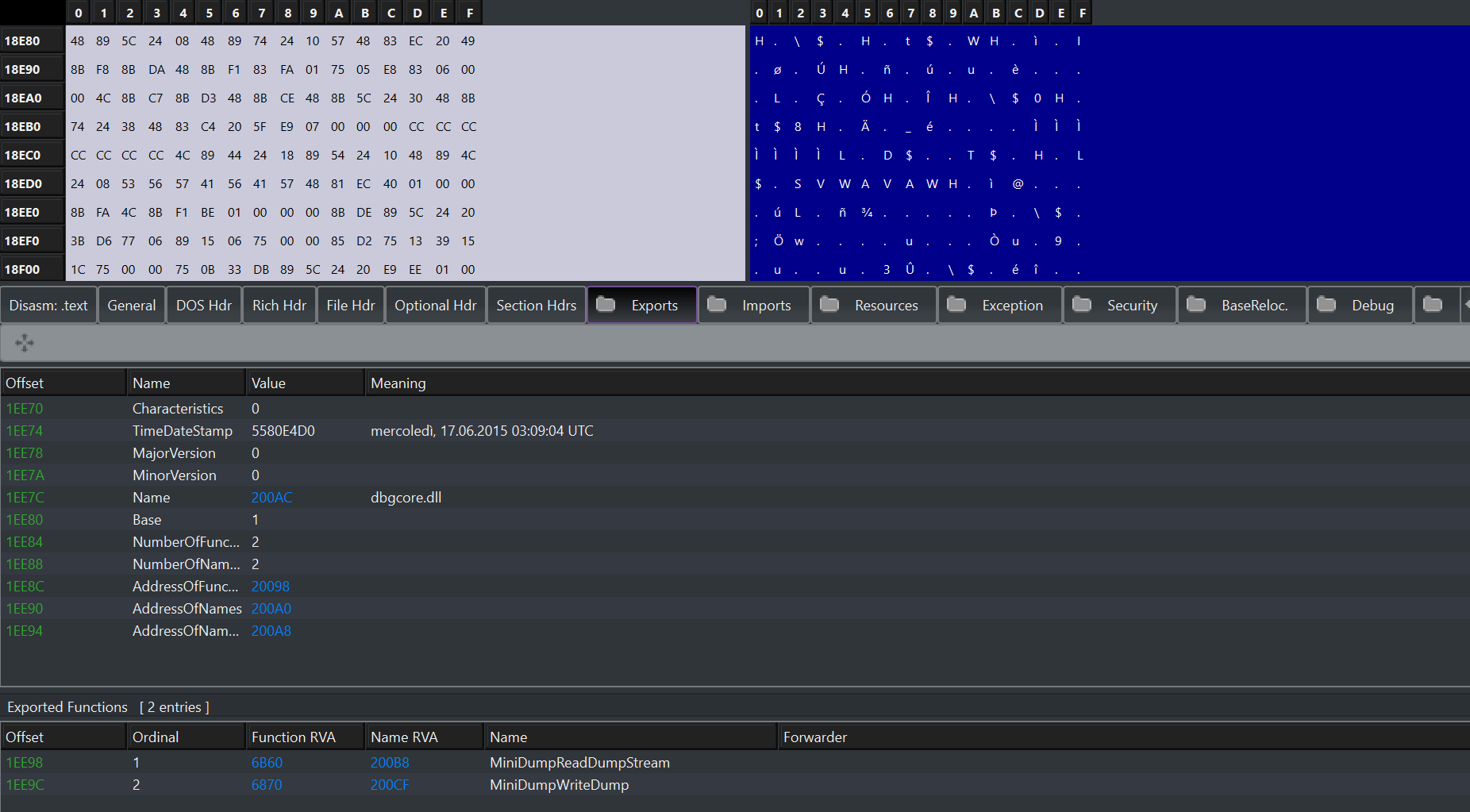This screenshot has width=1470, height=812.
Task: Click the Meaning column header
Action: pyautogui.click(x=917, y=383)
